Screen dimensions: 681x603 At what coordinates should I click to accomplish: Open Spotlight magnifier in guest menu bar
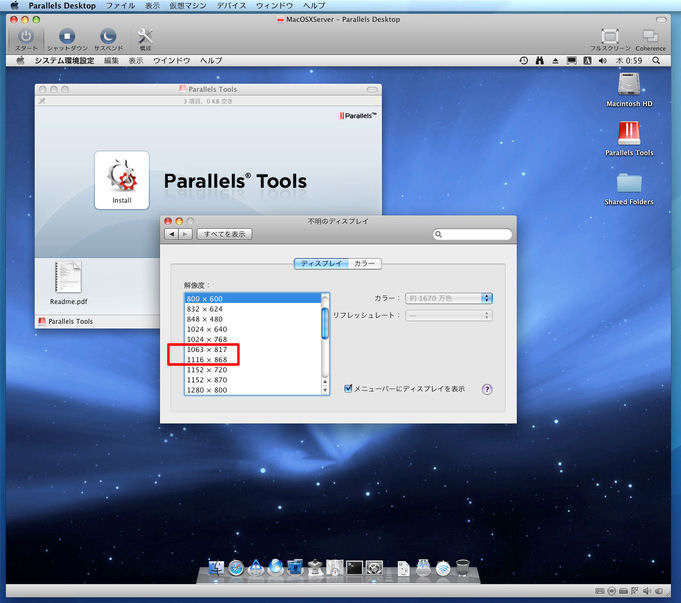(x=656, y=61)
